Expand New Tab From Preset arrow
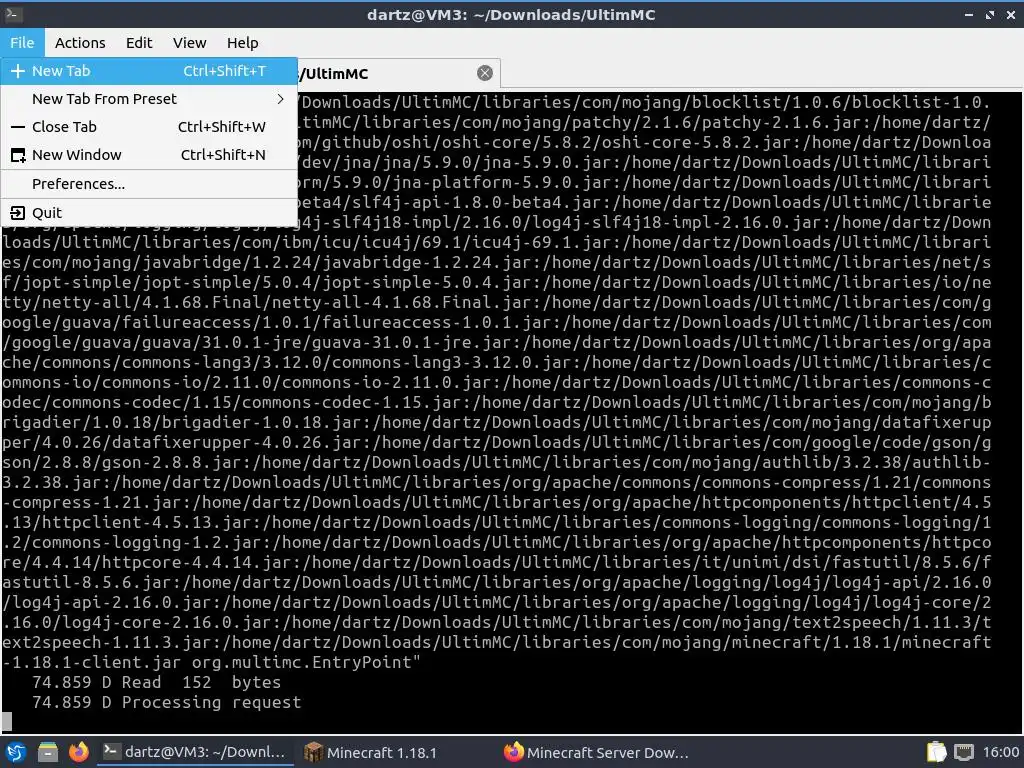The height and width of the screenshot is (768, 1024). pos(281,99)
